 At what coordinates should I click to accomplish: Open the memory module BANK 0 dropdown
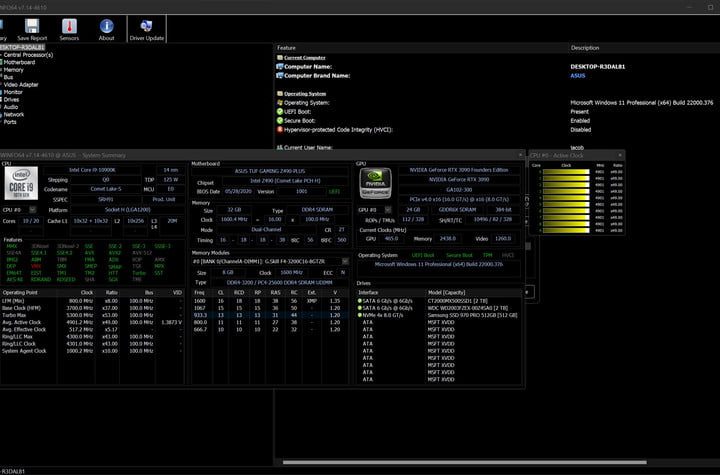(x=345, y=261)
